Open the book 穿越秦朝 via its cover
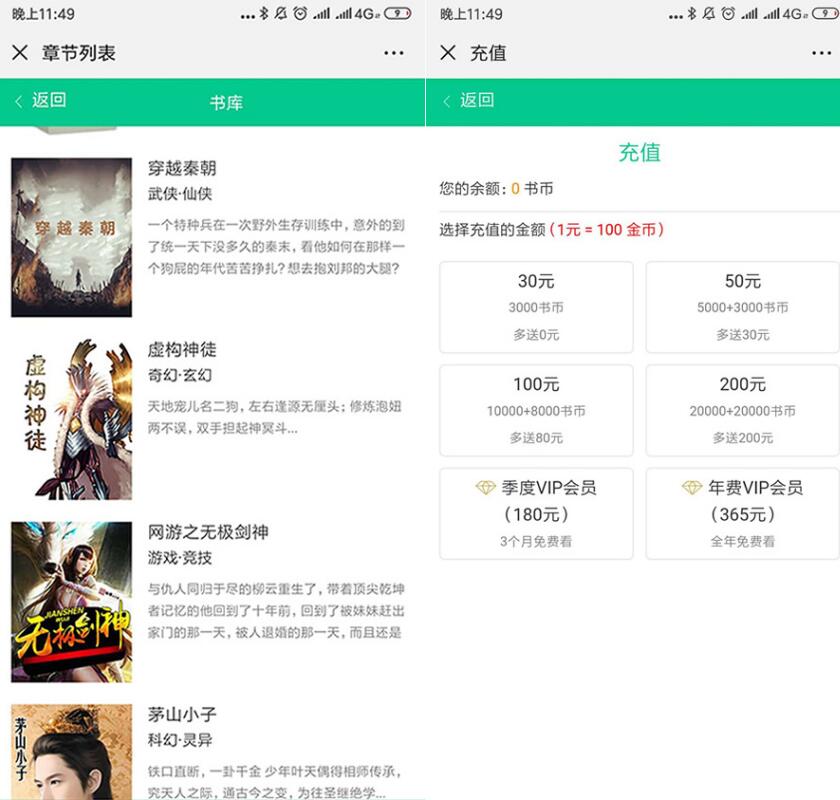Viewport: 840px width, 800px height. tap(70, 236)
